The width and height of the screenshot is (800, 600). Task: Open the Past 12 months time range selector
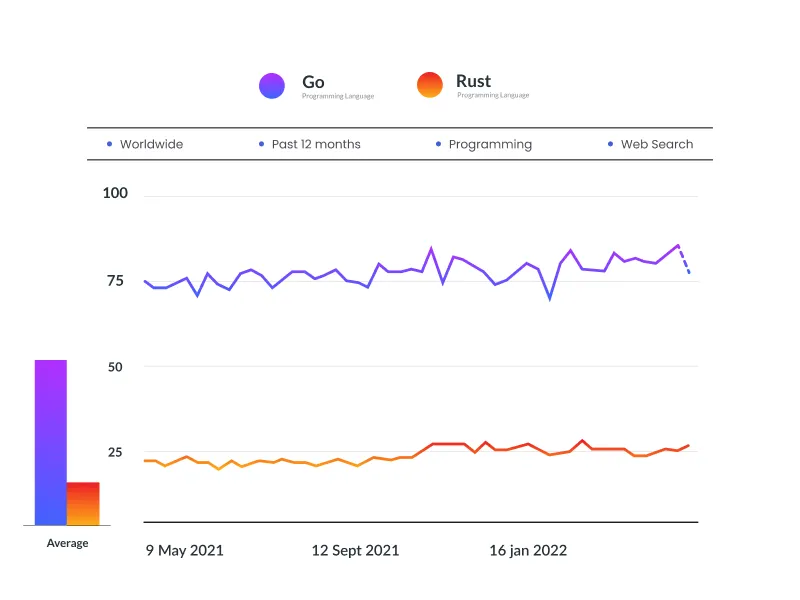tap(315, 144)
